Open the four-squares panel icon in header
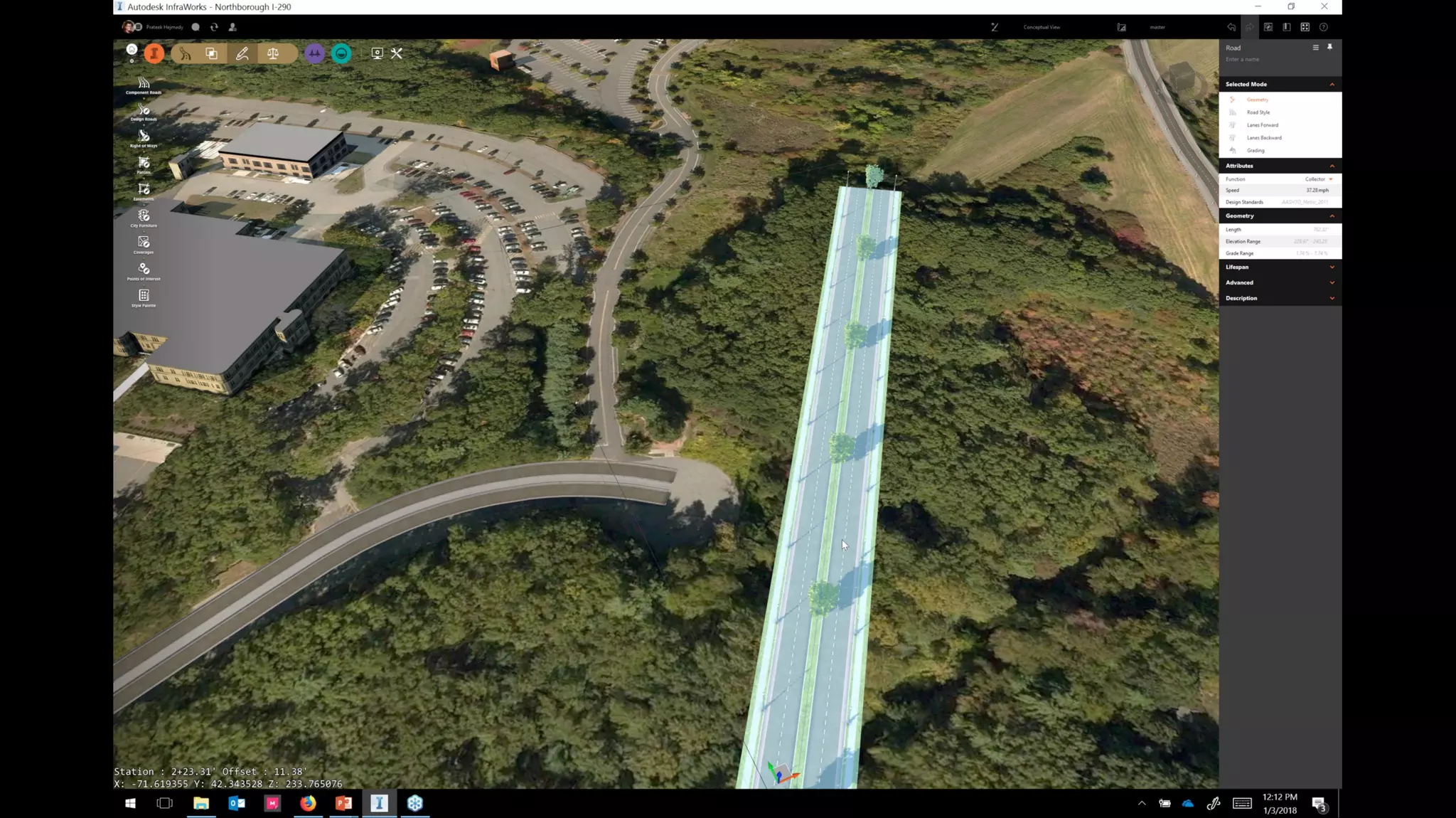The image size is (1456, 818). [1305, 27]
